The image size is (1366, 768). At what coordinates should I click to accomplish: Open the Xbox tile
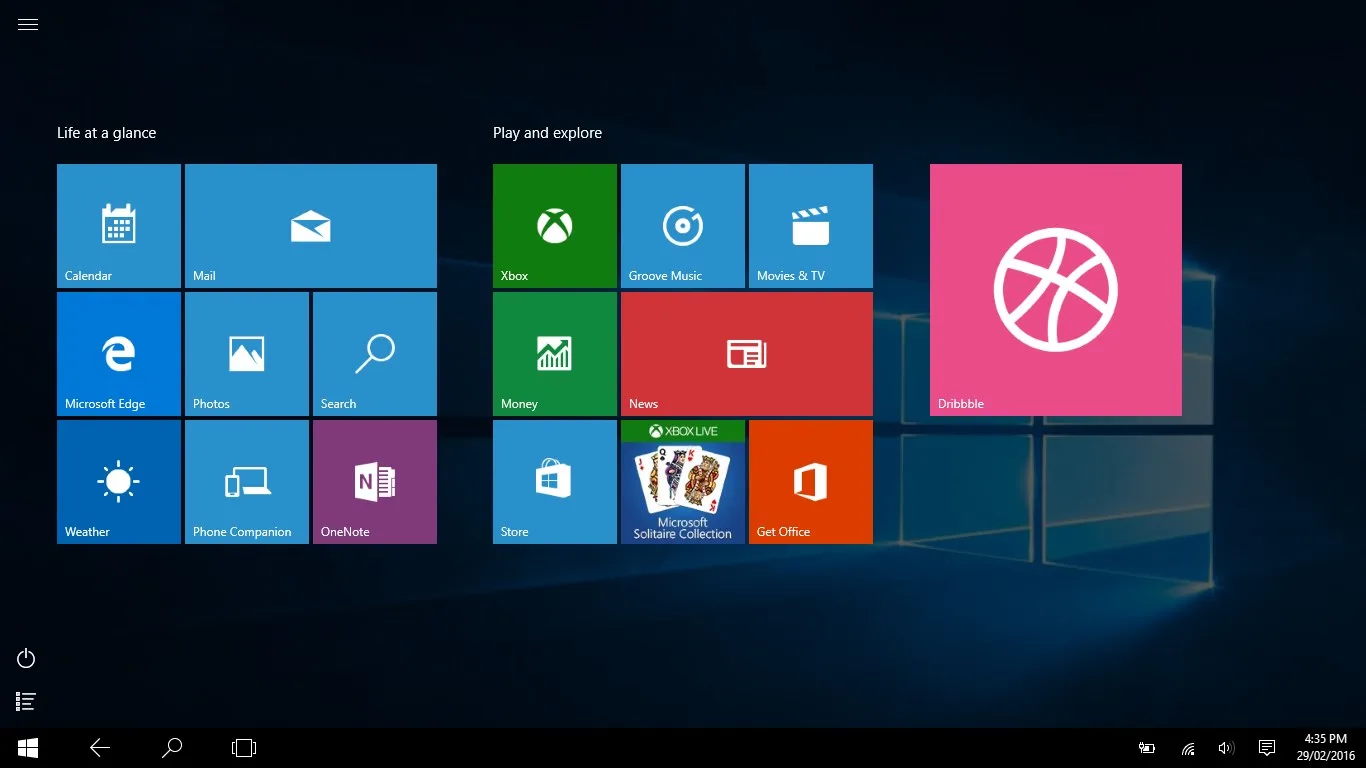coord(555,226)
